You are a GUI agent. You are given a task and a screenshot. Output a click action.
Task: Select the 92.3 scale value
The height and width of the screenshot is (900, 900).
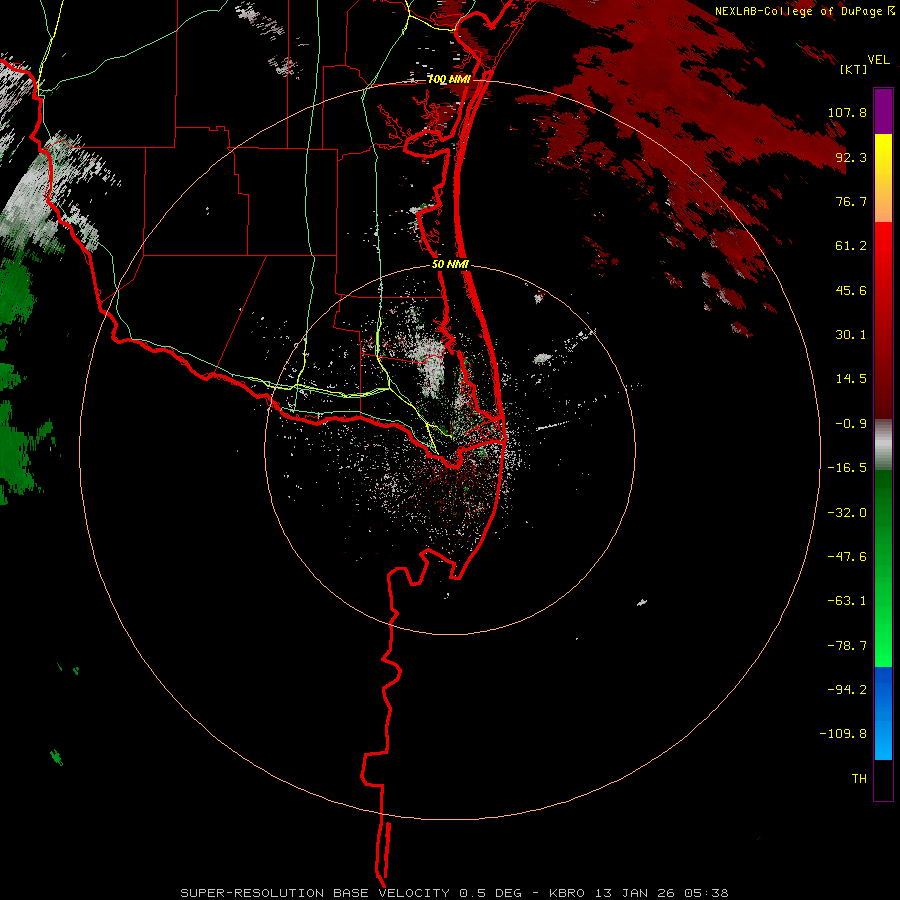click(851, 157)
